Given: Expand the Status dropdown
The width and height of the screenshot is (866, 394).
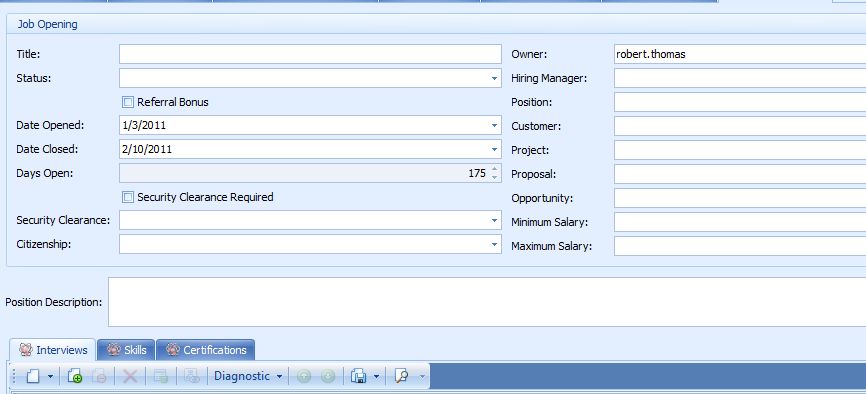Looking at the screenshot, I should pyautogui.click(x=494, y=78).
